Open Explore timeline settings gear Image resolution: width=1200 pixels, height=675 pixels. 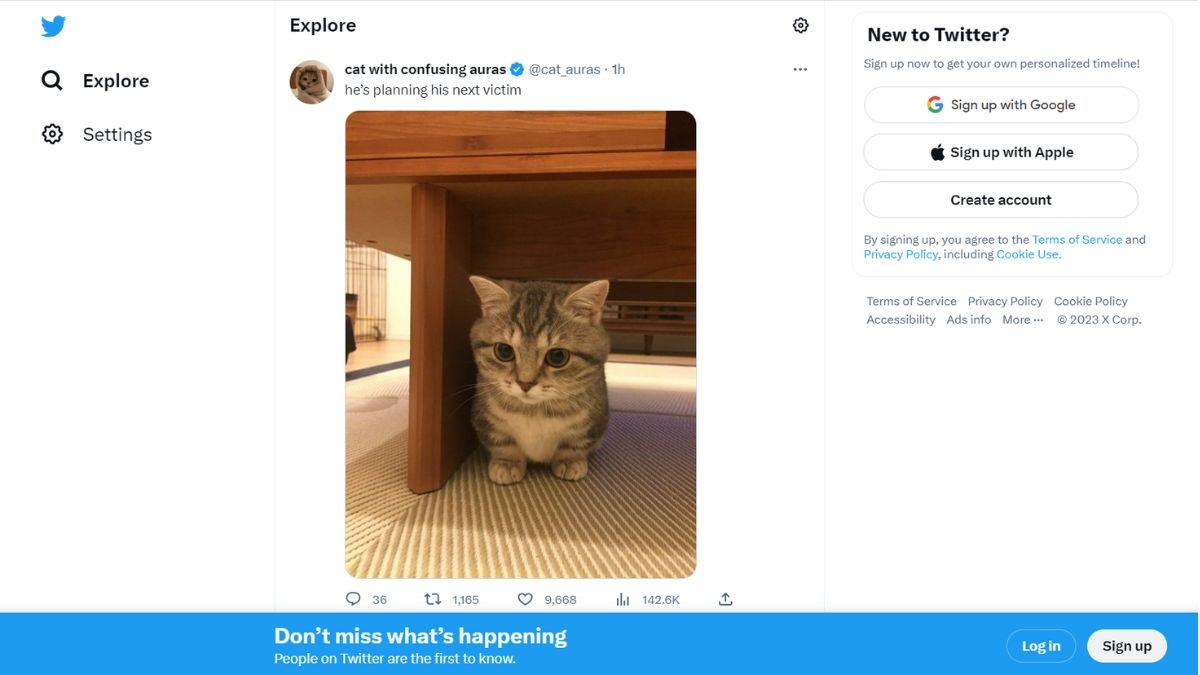pos(800,24)
